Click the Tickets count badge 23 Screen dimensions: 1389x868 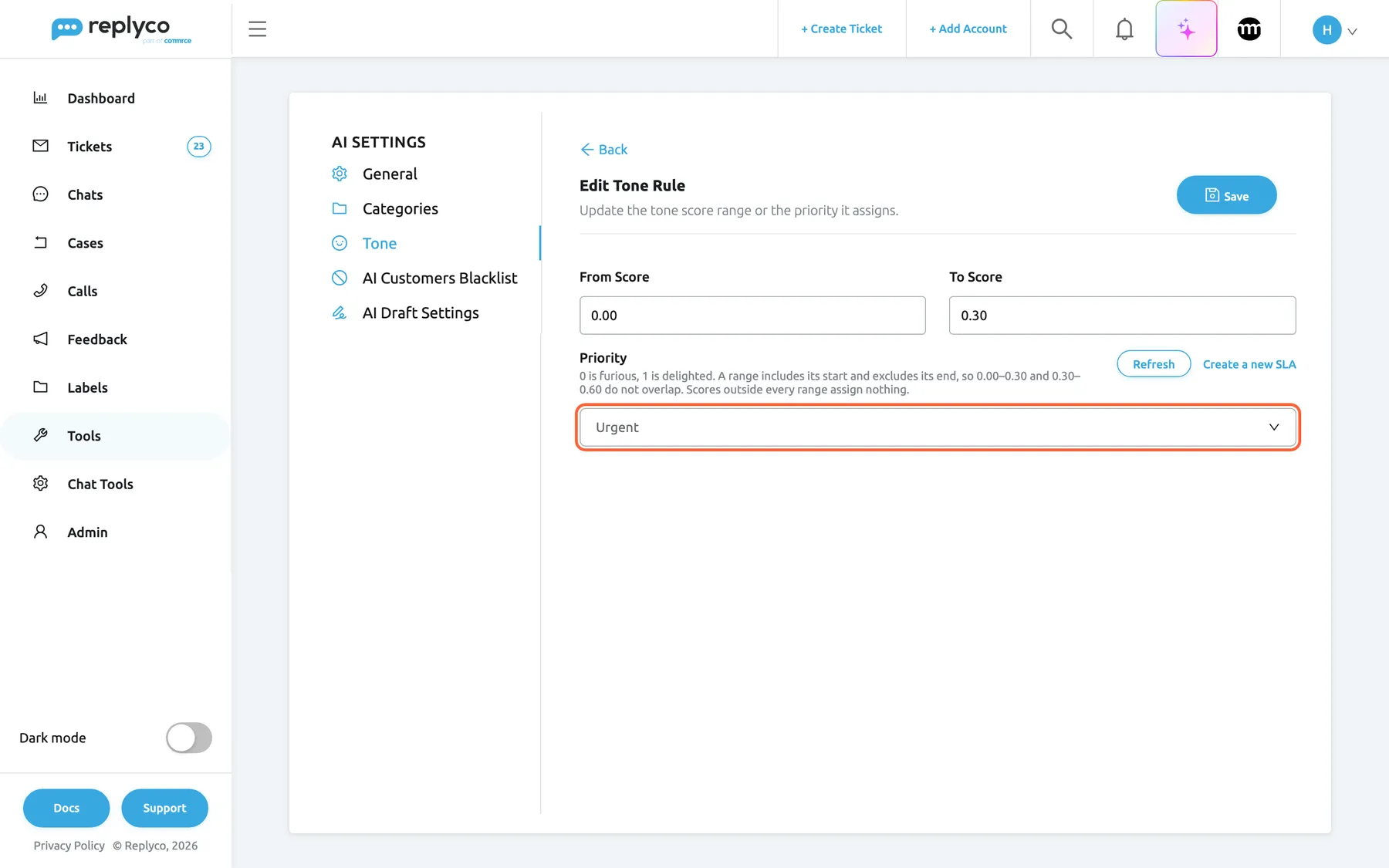199,147
